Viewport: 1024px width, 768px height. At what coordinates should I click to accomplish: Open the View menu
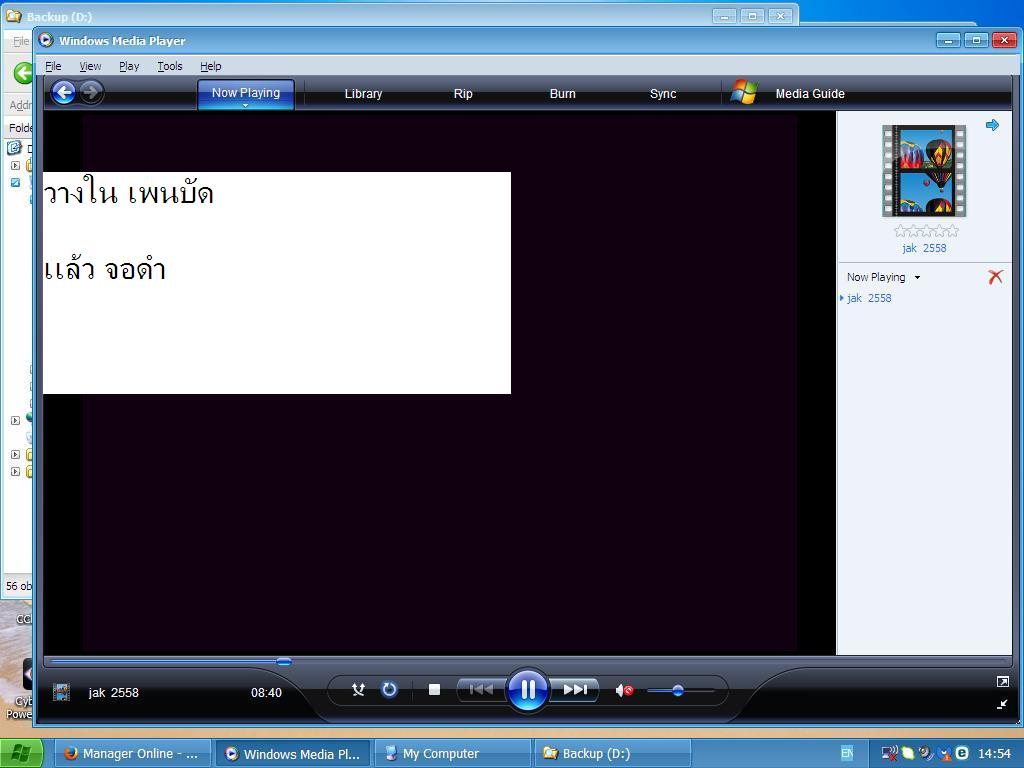pyautogui.click(x=90, y=66)
